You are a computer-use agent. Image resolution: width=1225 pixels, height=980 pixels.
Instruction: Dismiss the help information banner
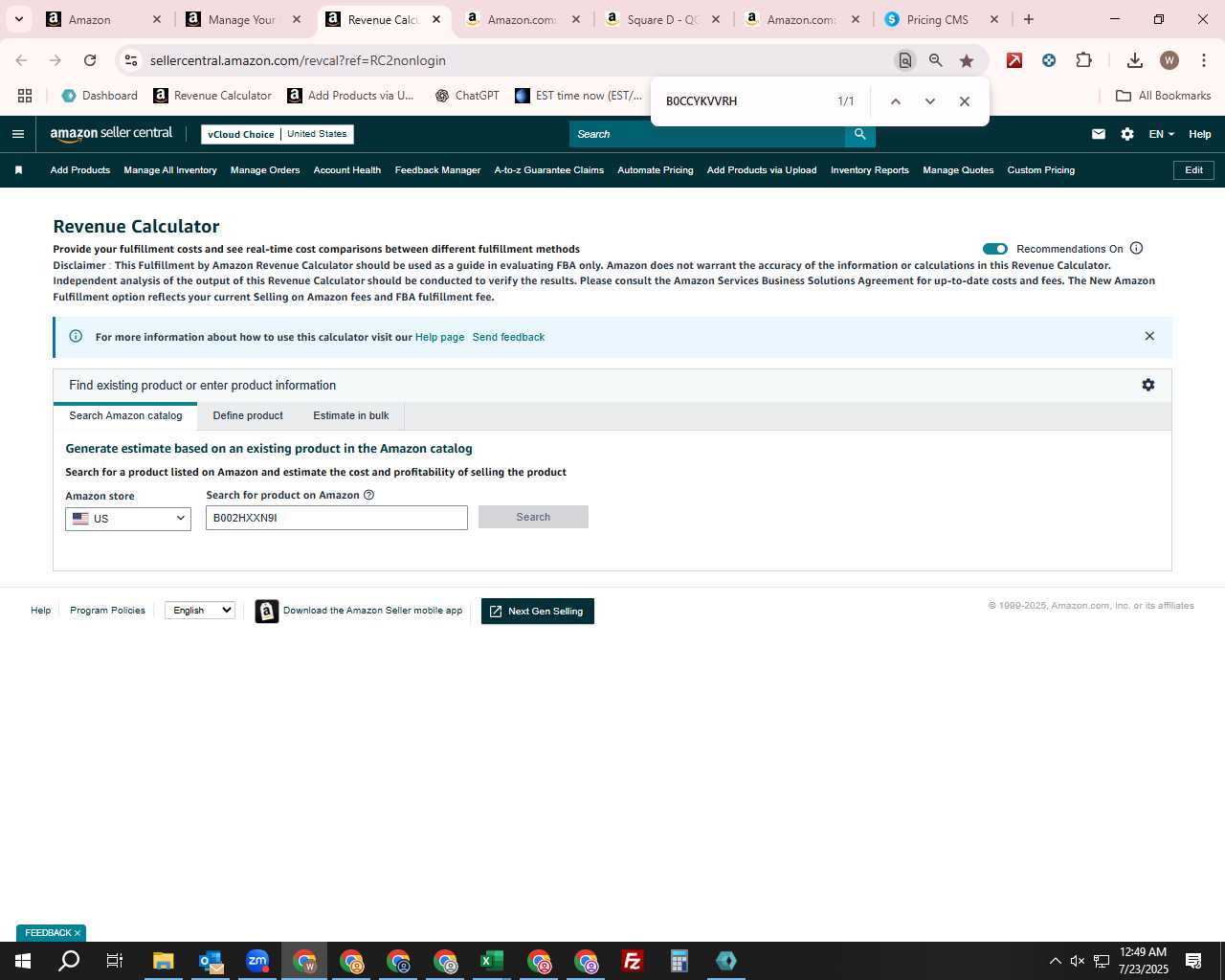click(x=1149, y=336)
